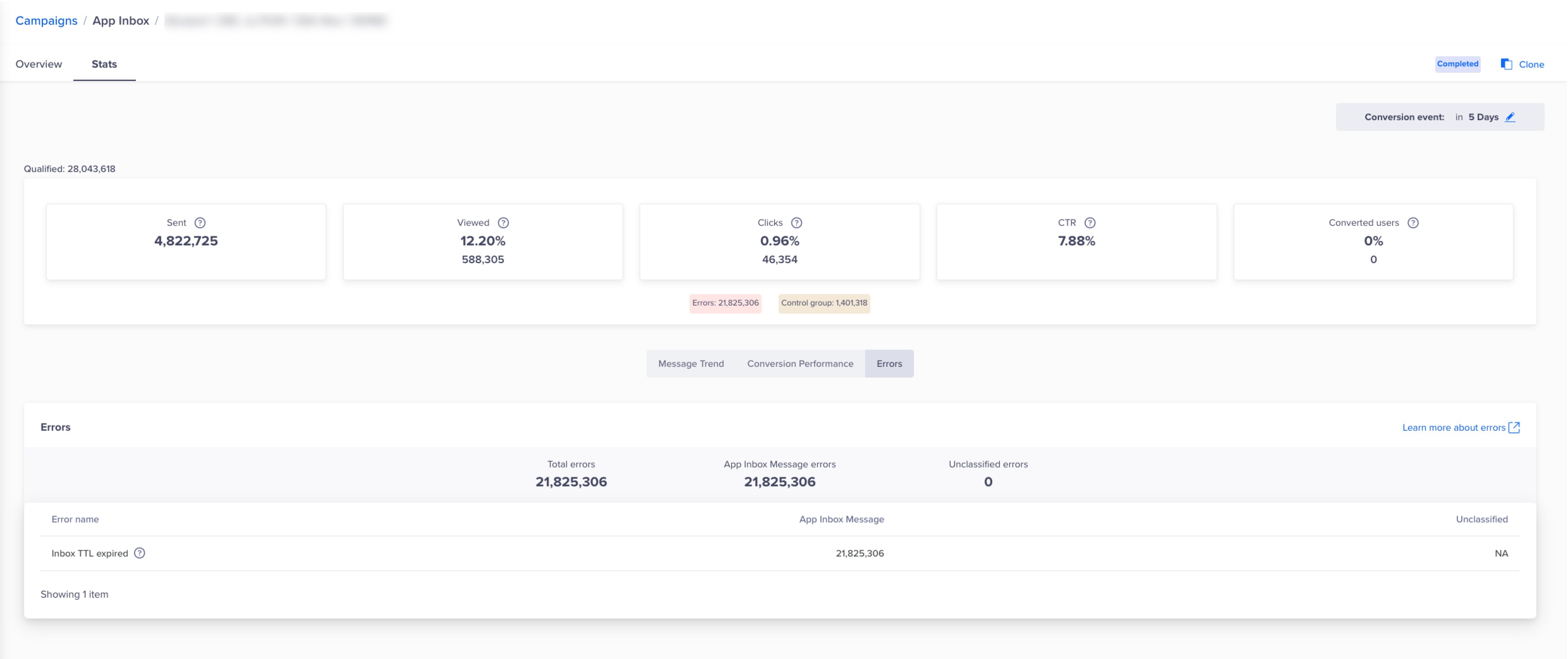Click the Qualified: 28,043,618 text
Screen dimensions: 1568x659
coord(70,169)
